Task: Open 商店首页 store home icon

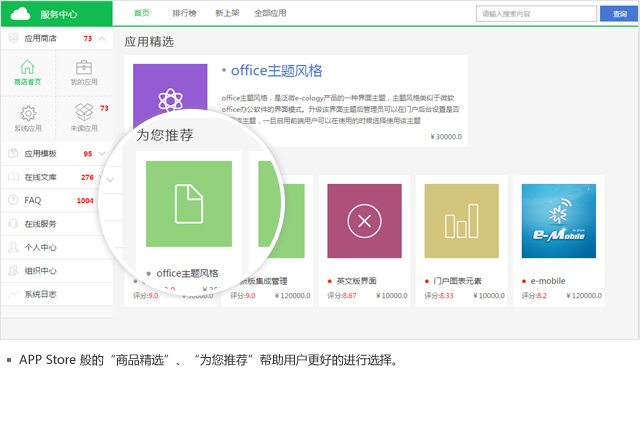Action: 28,68
